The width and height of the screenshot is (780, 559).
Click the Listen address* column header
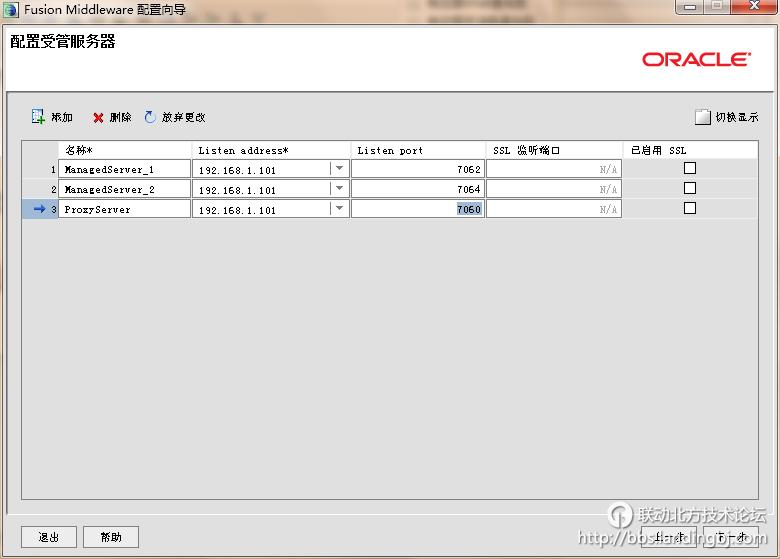[271, 150]
